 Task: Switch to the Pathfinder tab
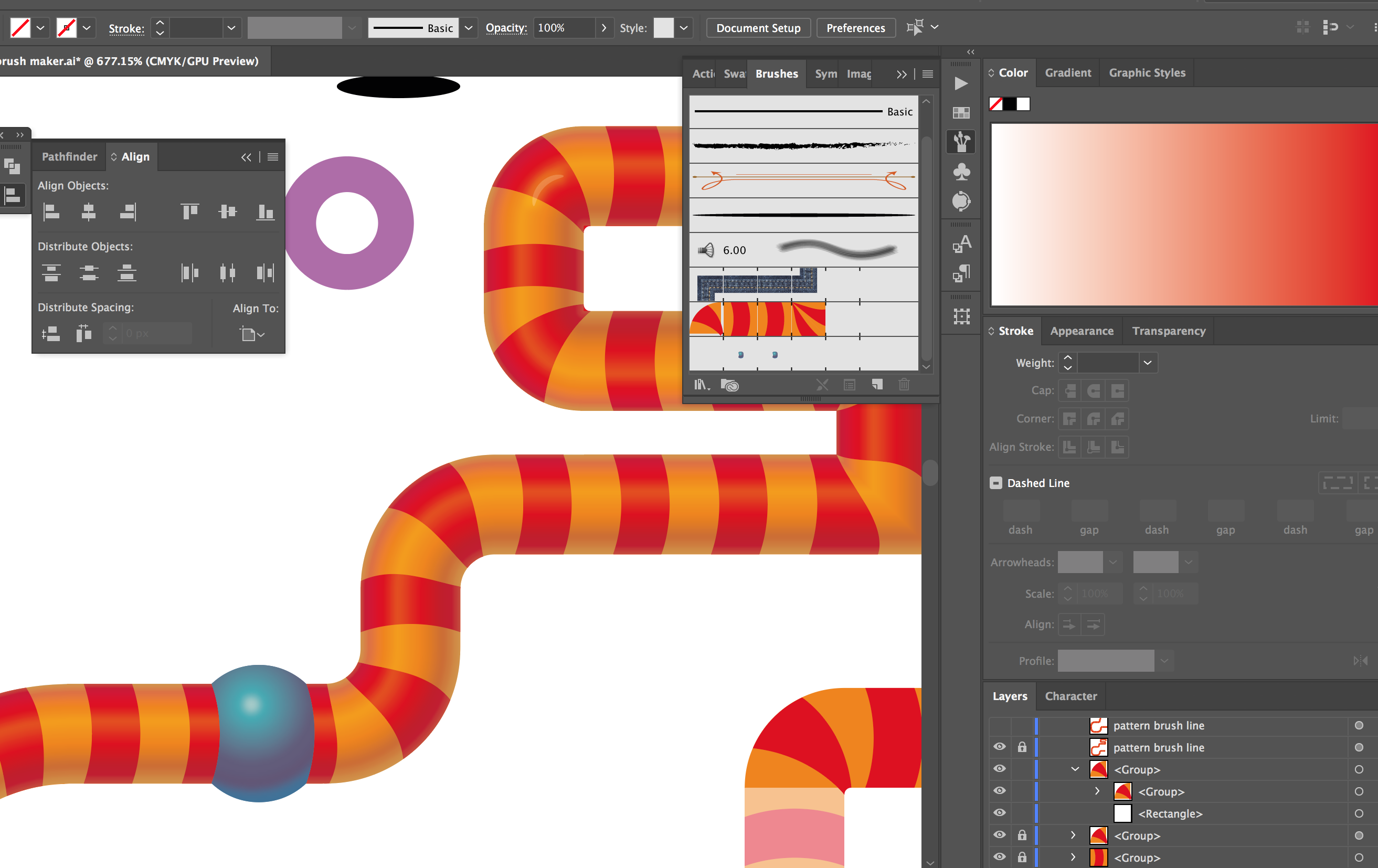[69, 157]
